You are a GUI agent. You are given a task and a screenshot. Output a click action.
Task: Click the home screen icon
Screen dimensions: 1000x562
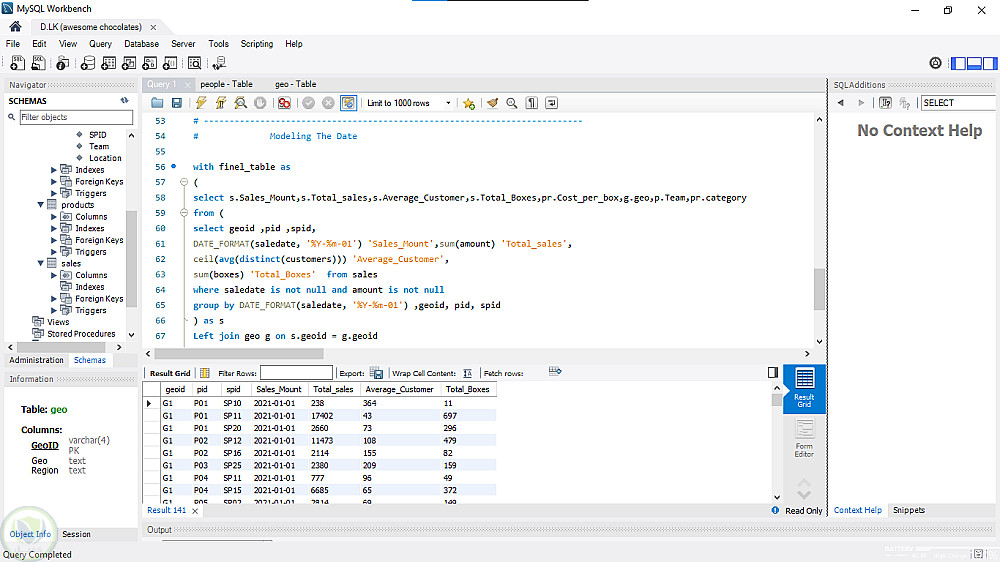coord(15,27)
